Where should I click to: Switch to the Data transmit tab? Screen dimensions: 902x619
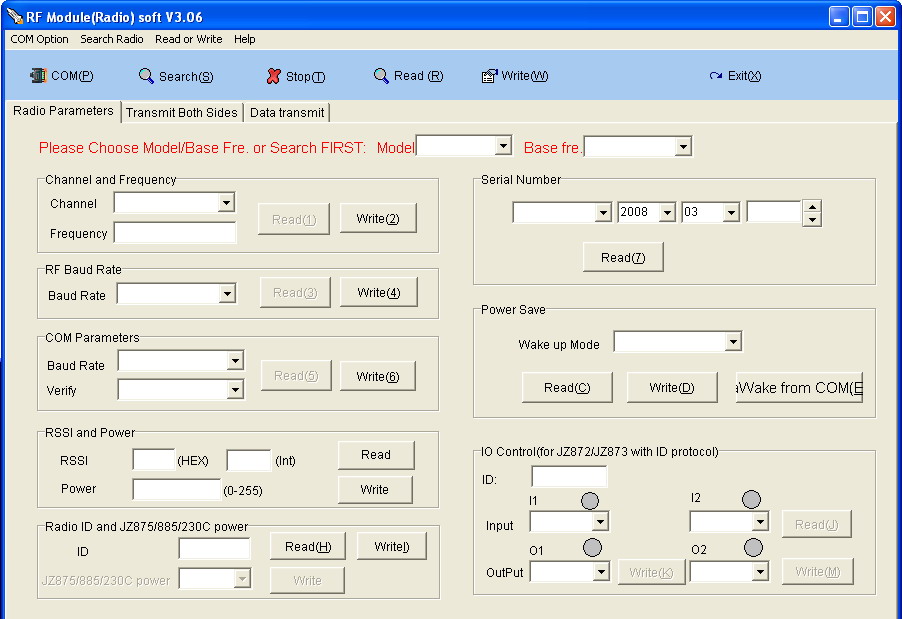[x=286, y=113]
